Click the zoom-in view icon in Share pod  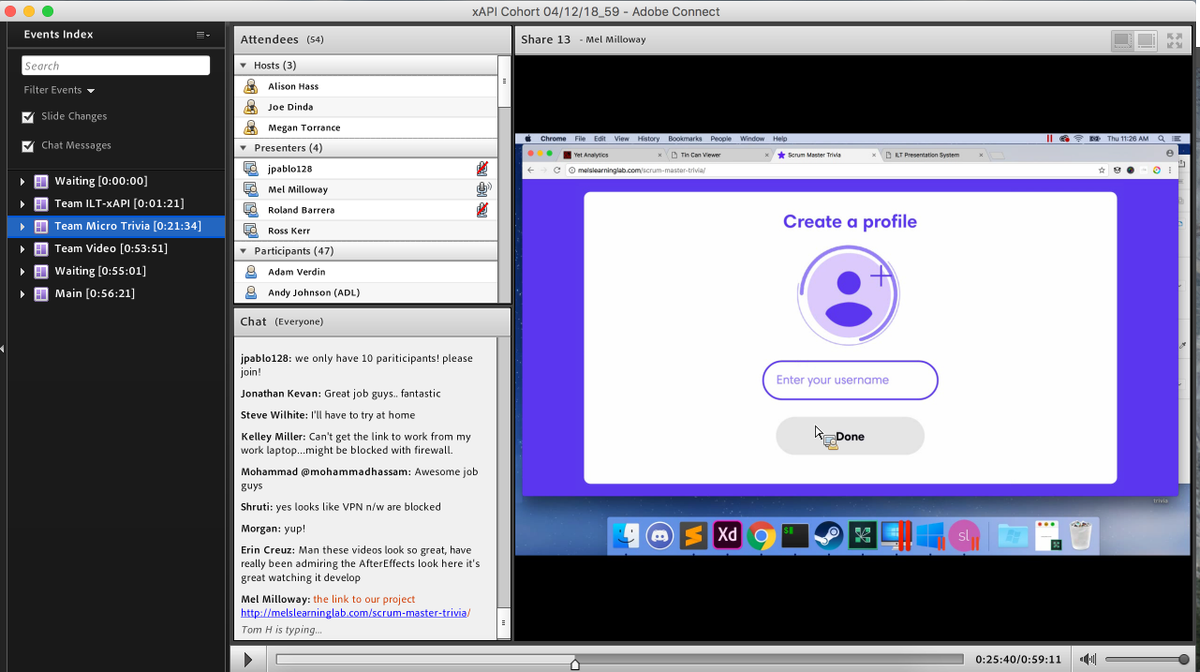pyautogui.click(x=1147, y=40)
